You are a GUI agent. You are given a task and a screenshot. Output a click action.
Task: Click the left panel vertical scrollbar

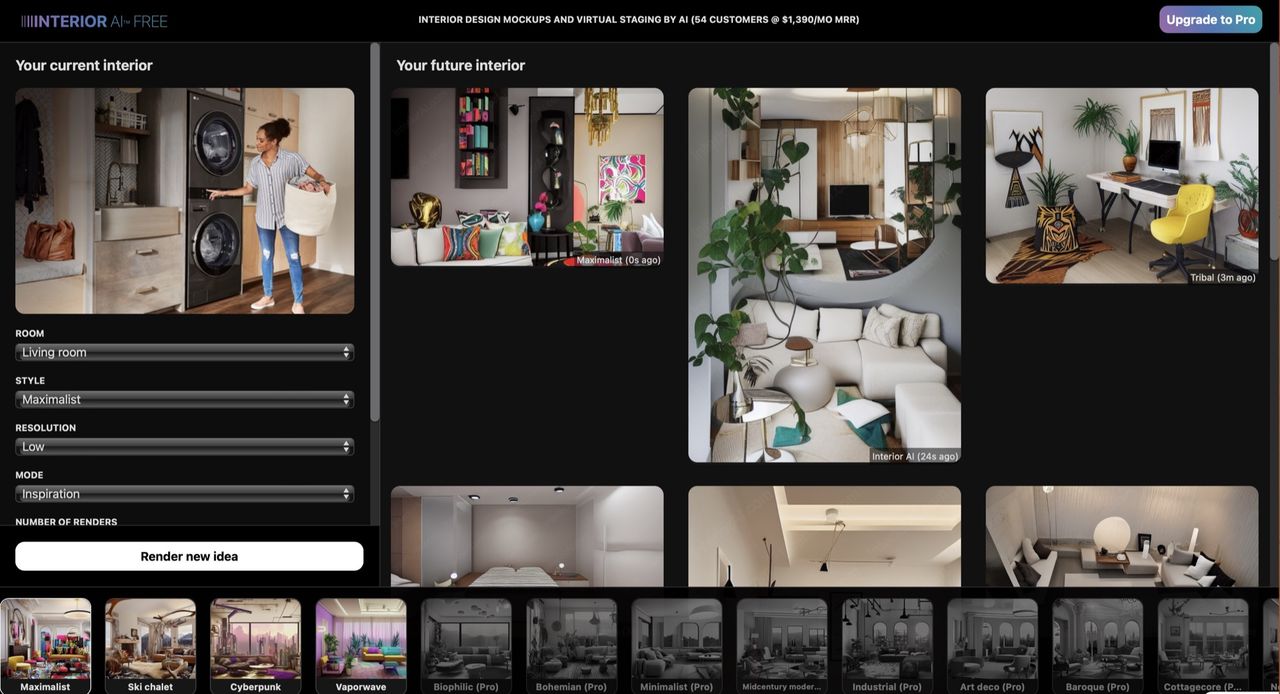(x=375, y=230)
